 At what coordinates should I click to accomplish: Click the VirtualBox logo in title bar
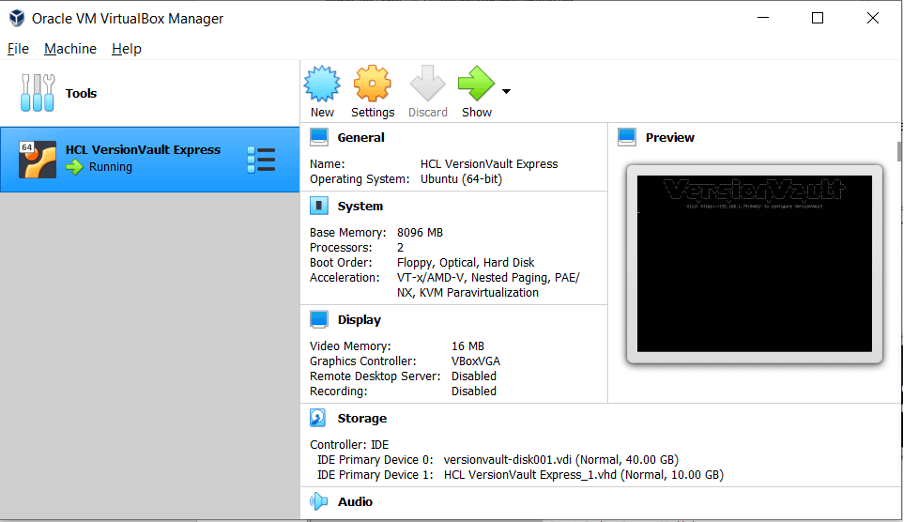pyautogui.click(x=17, y=18)
